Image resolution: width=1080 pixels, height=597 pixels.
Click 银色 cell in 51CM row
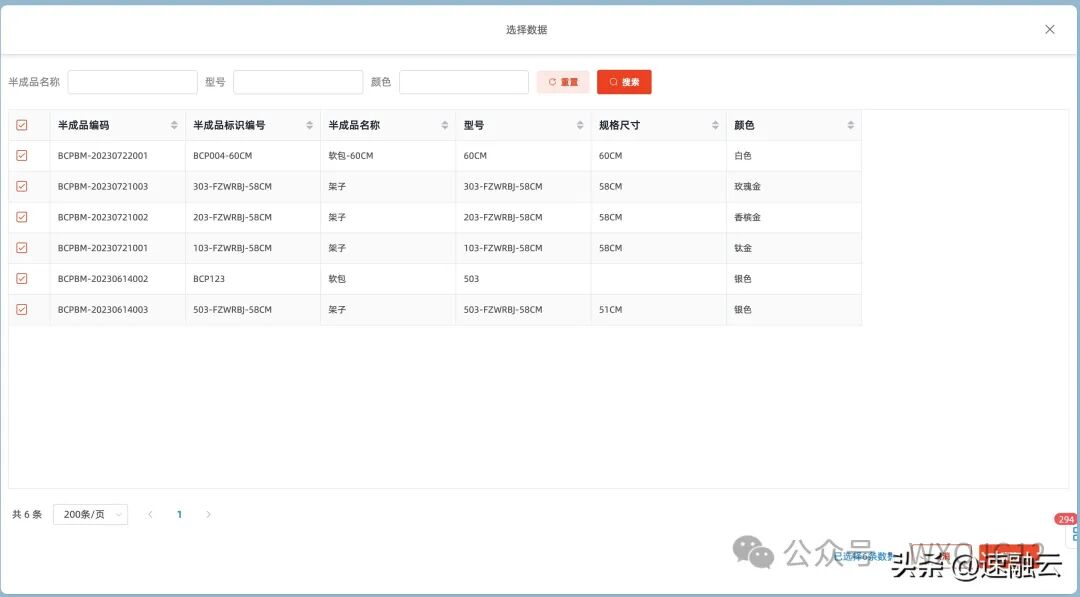click(x=742, y=309)
